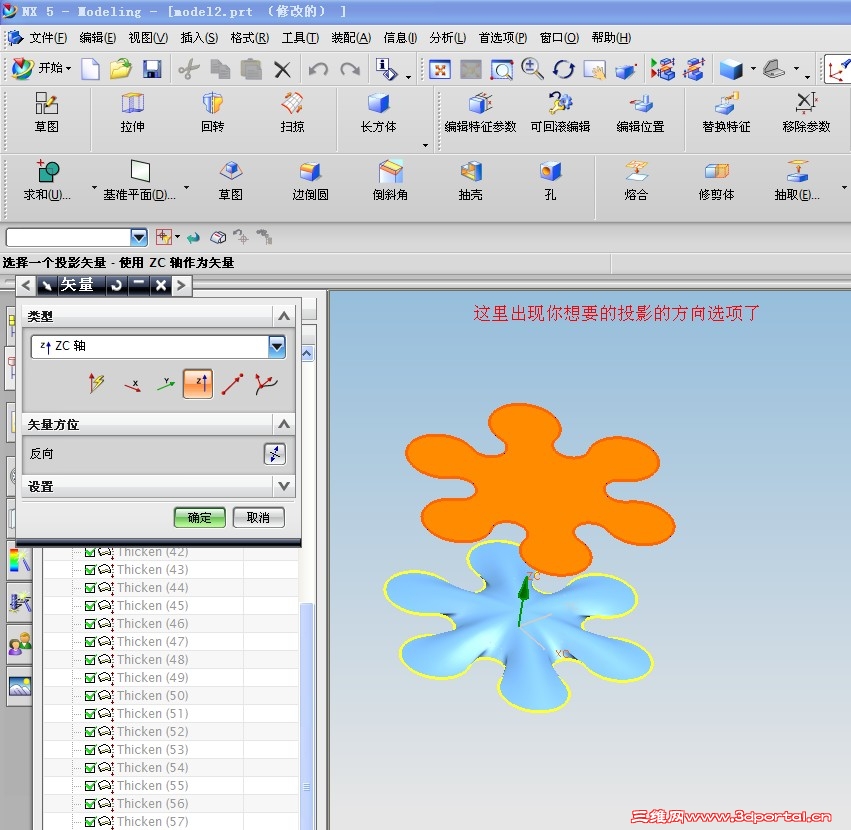Collapse the 类型 (Type) section

click(x=284, y=316)
